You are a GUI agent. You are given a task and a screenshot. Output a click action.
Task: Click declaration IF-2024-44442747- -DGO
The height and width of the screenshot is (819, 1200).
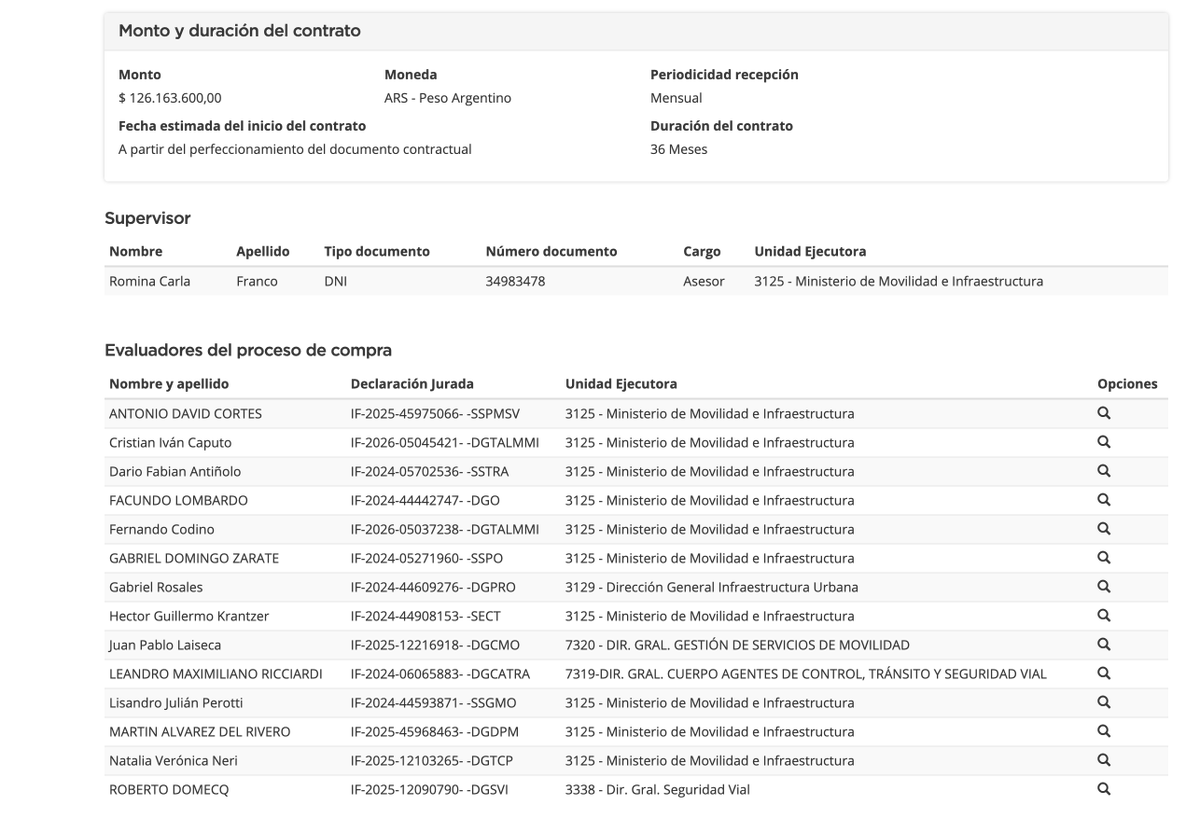tap(425, 500)
